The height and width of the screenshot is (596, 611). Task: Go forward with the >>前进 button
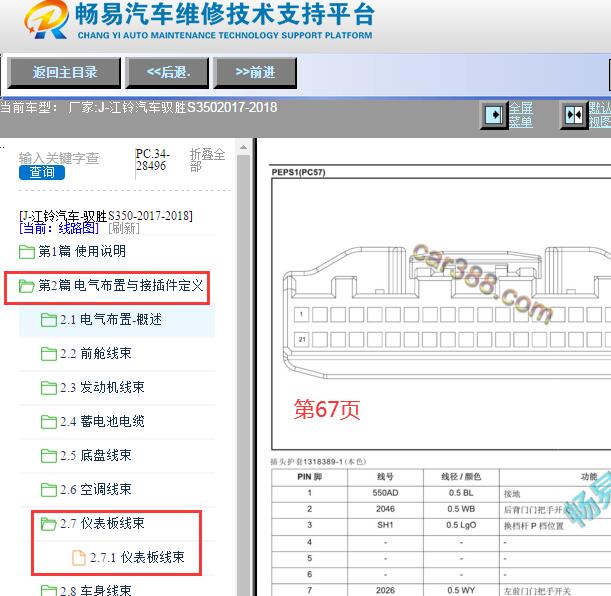click(x=255, y=72)
